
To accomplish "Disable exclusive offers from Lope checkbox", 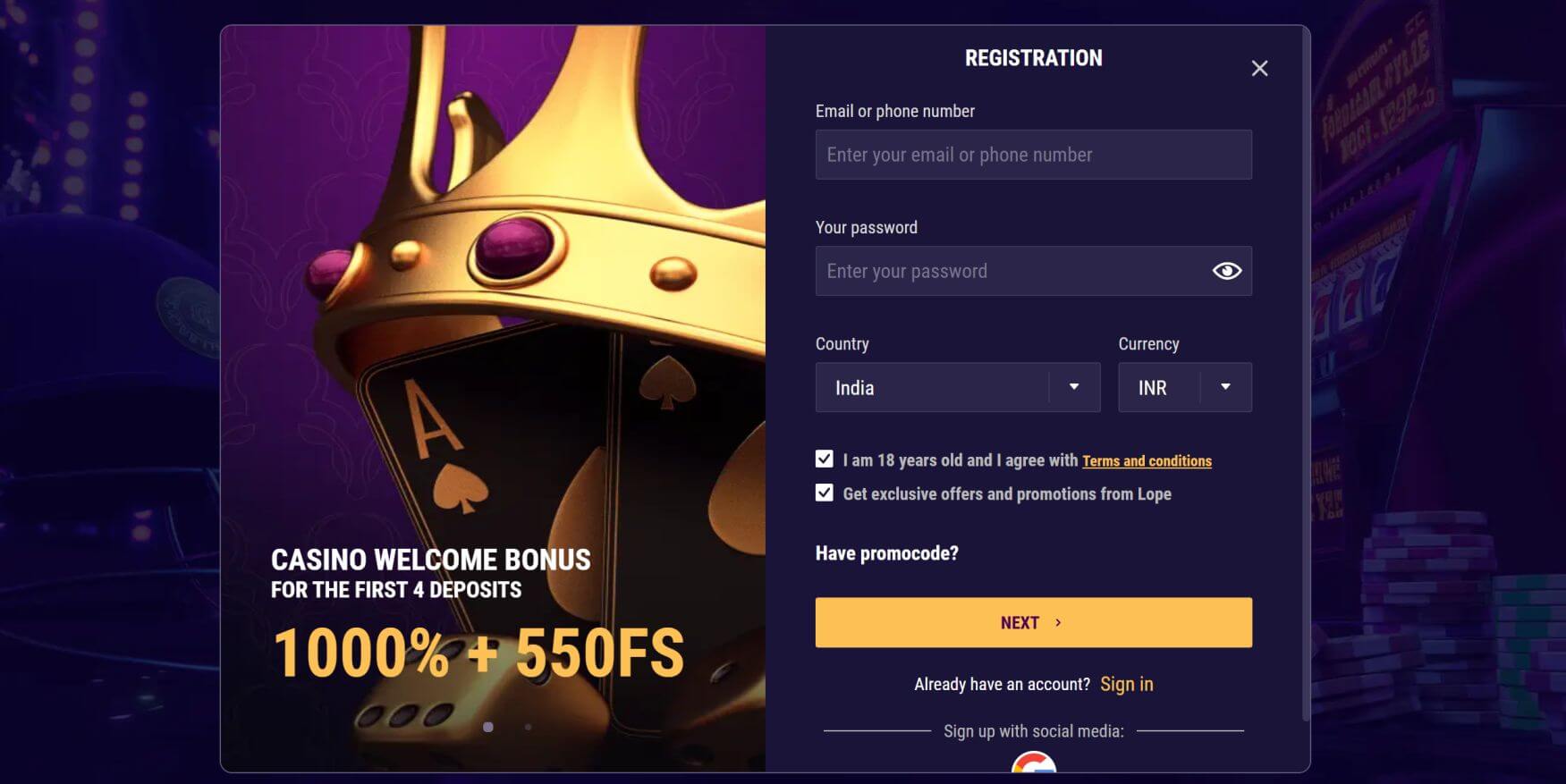I will point(823,492).
